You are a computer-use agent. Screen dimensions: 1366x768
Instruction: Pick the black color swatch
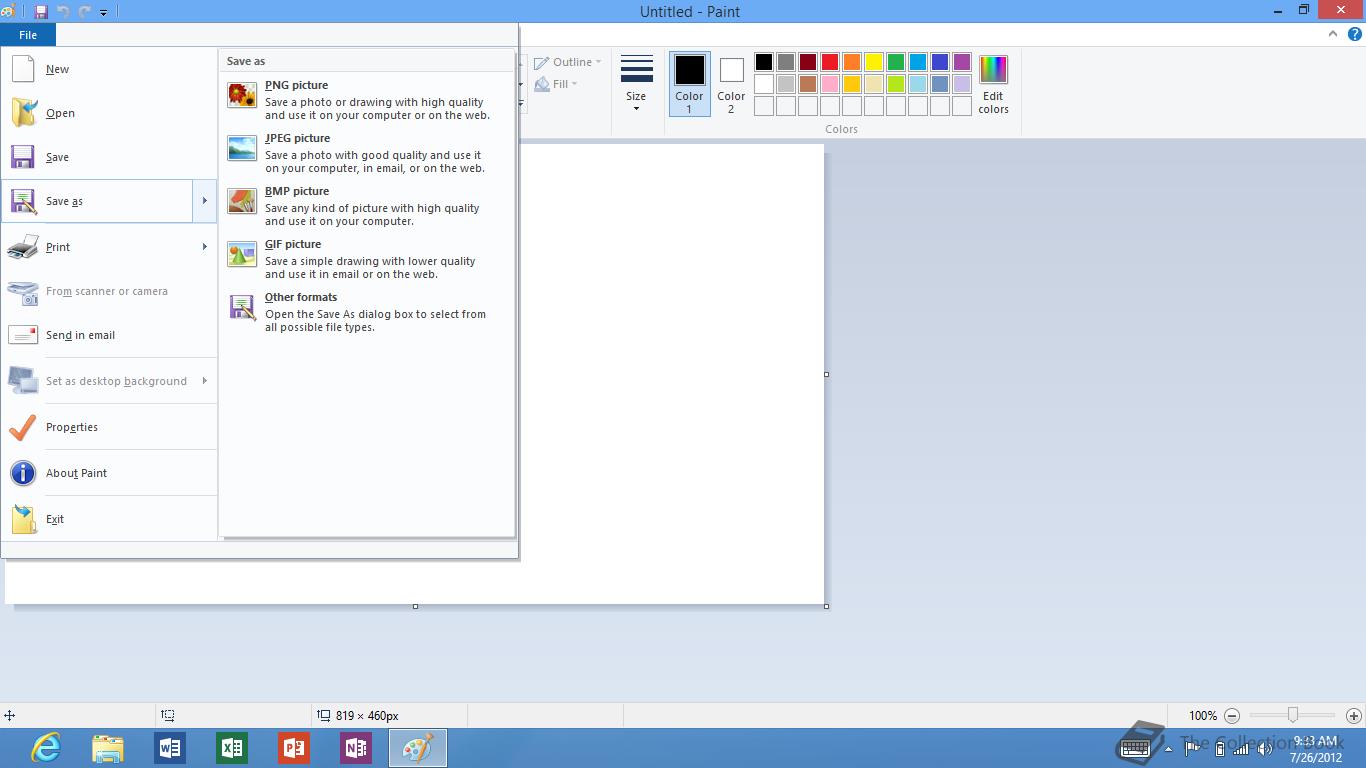click(x=764, y=62)
